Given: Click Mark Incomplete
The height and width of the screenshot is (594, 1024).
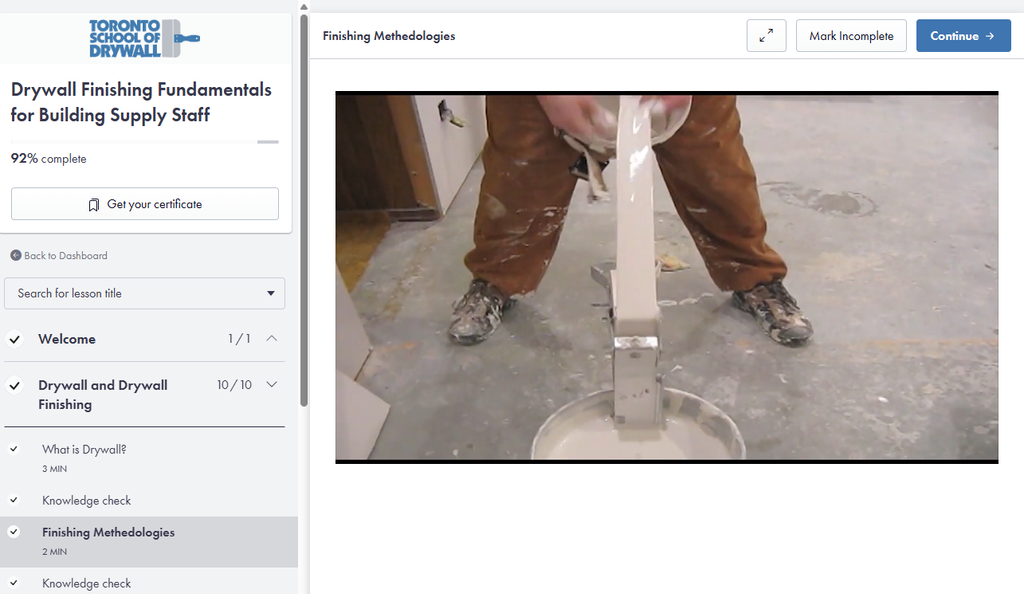Looking at the screenshot, I should 851,36.
